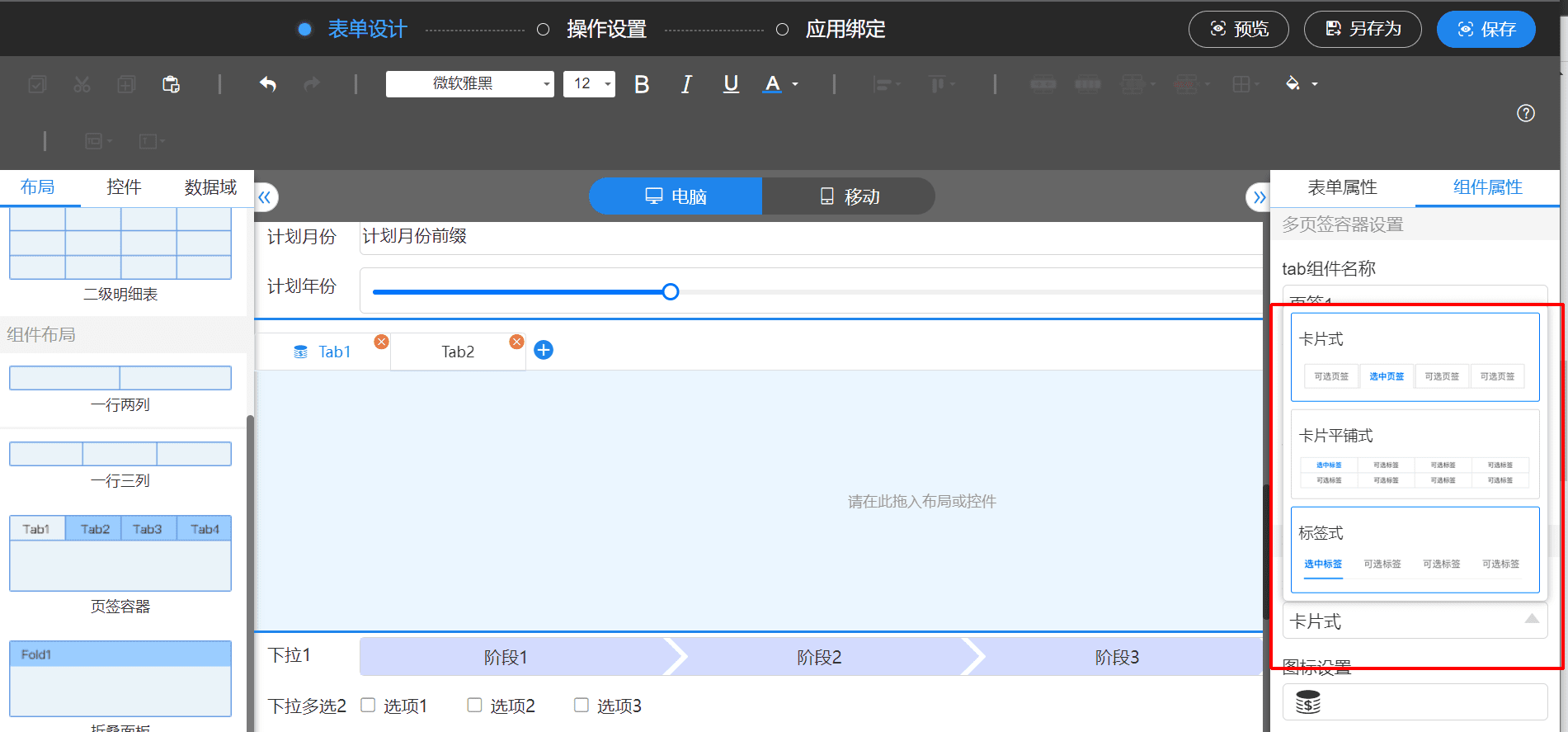Click the 保存 save button
The height and width of the screenshot is (732, 1568).
pos(1486,29)
